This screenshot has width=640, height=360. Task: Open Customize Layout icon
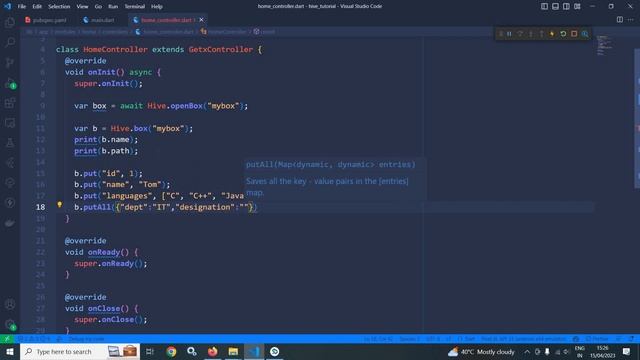pos(577,6)
